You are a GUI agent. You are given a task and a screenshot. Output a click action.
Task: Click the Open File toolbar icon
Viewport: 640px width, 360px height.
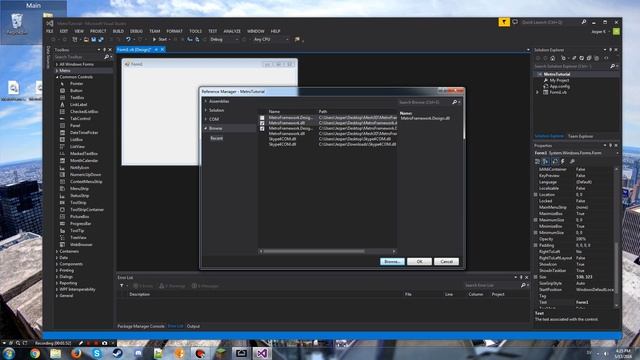[86, 40]
